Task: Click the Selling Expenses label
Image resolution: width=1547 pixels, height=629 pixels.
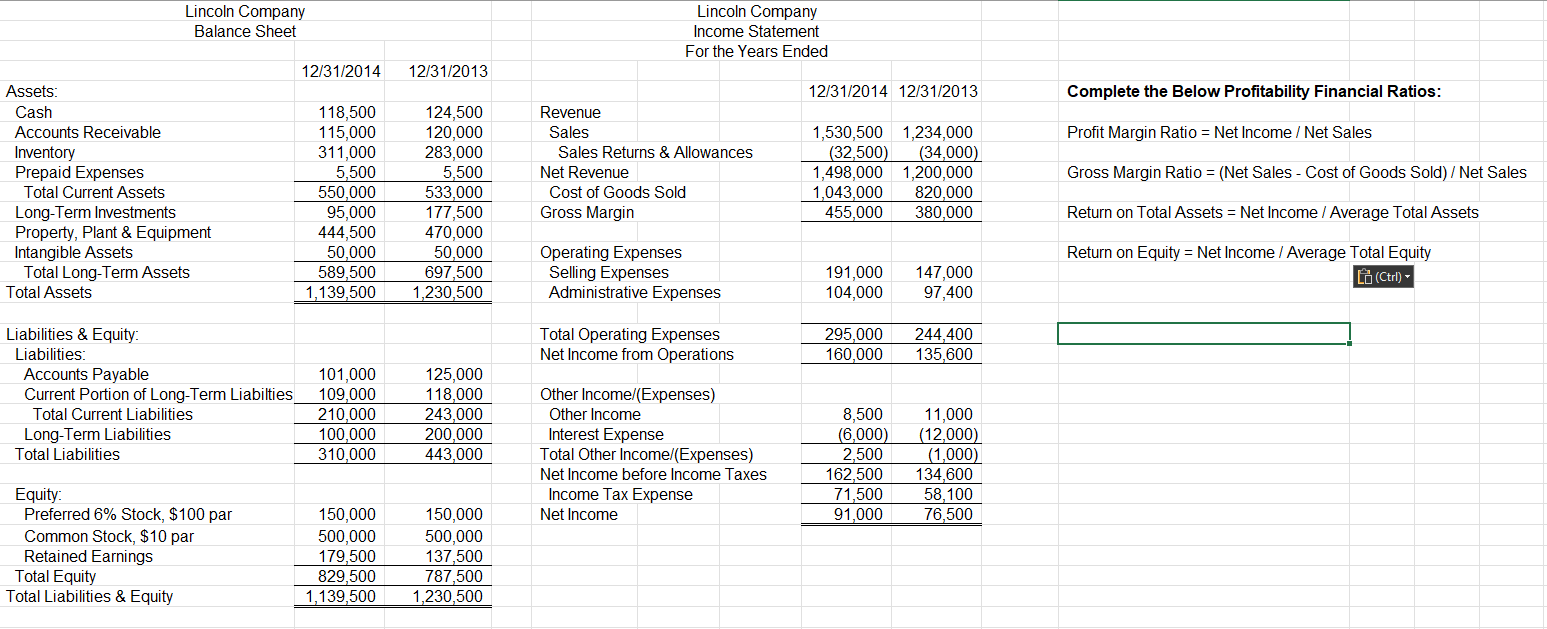Action: tap(609, 272)
